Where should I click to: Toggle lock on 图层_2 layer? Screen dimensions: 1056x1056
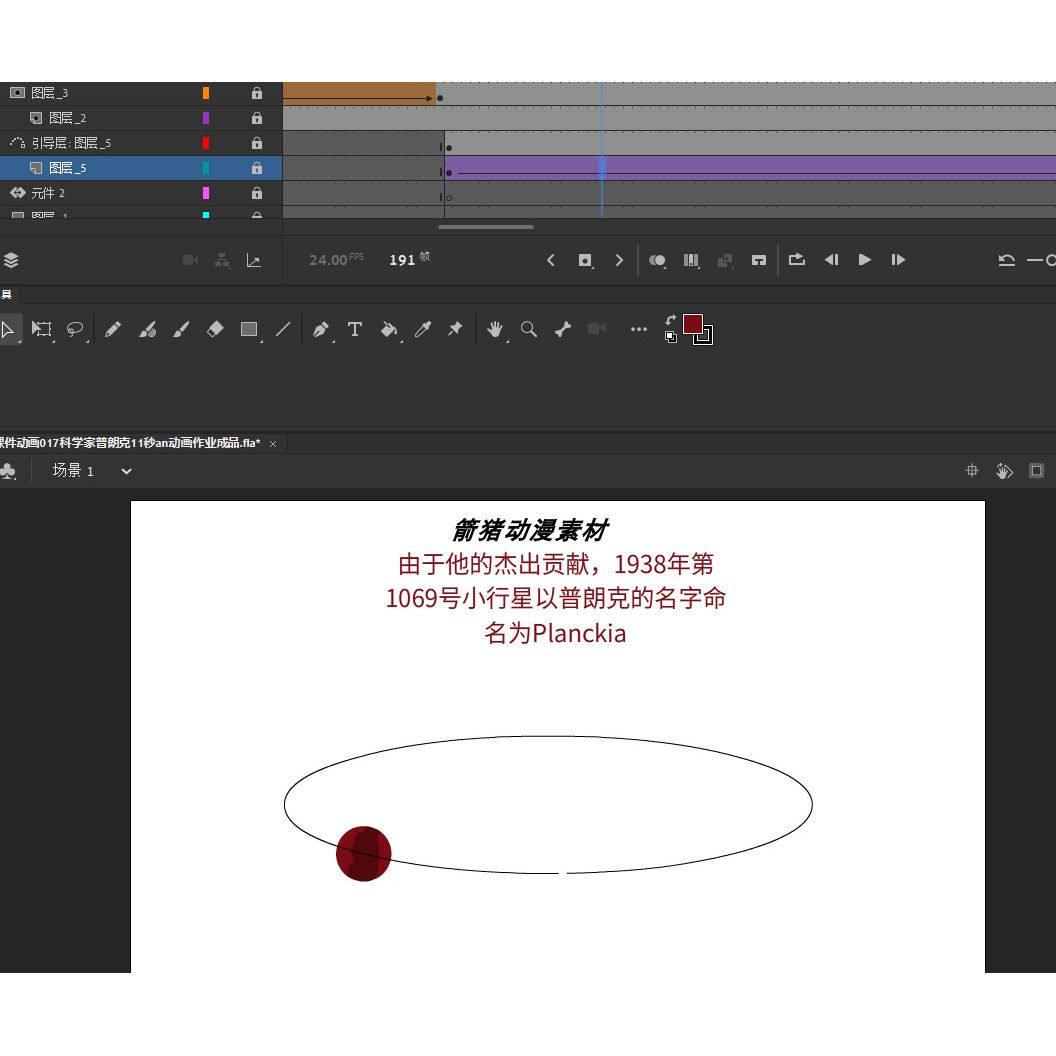click(x=257, y=118)
